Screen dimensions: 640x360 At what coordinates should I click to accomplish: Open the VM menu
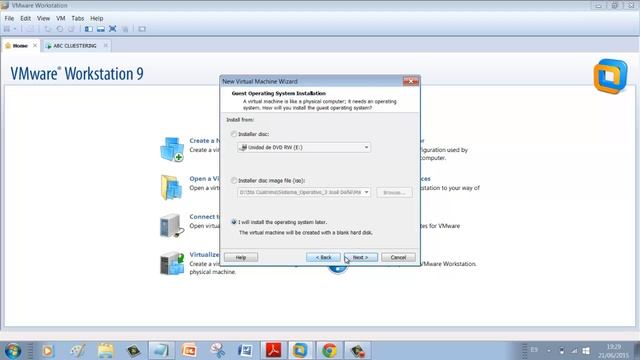[60, 18]
